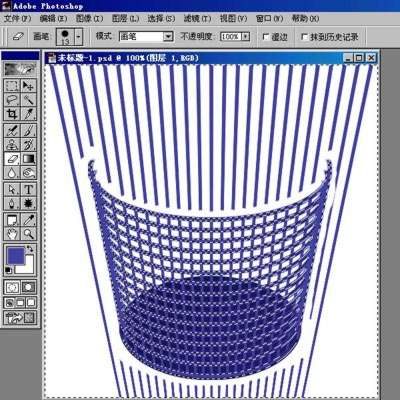The height and width of the screenshot is (400, 400).
Task: Expand the 模式 mode dropdown
Action: [168, 36]
